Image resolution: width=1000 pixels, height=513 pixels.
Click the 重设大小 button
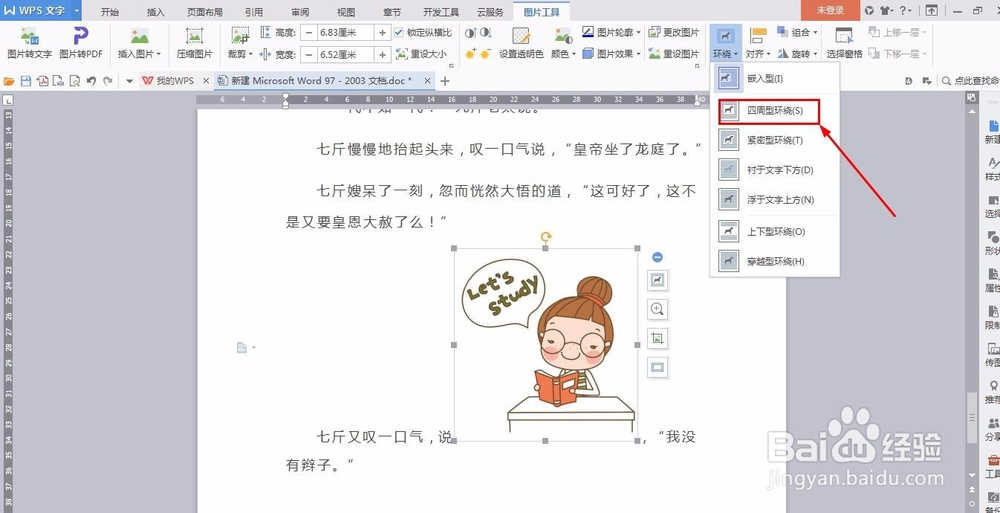(x=422, y=54)
